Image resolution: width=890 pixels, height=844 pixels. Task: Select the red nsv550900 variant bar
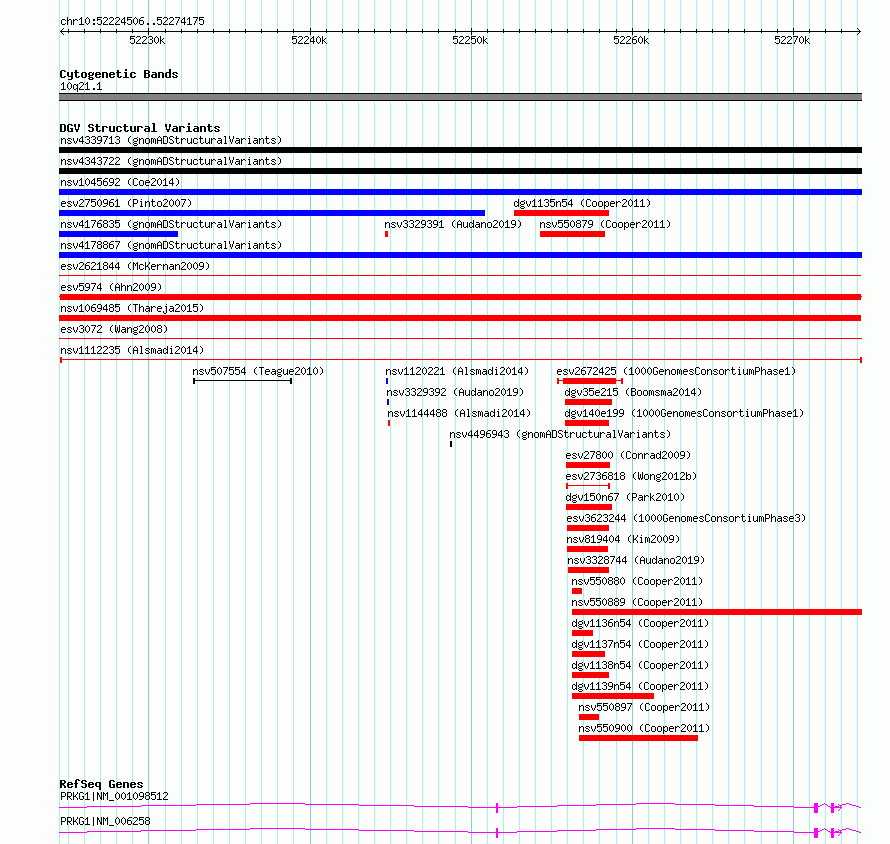tap(638, 738)
